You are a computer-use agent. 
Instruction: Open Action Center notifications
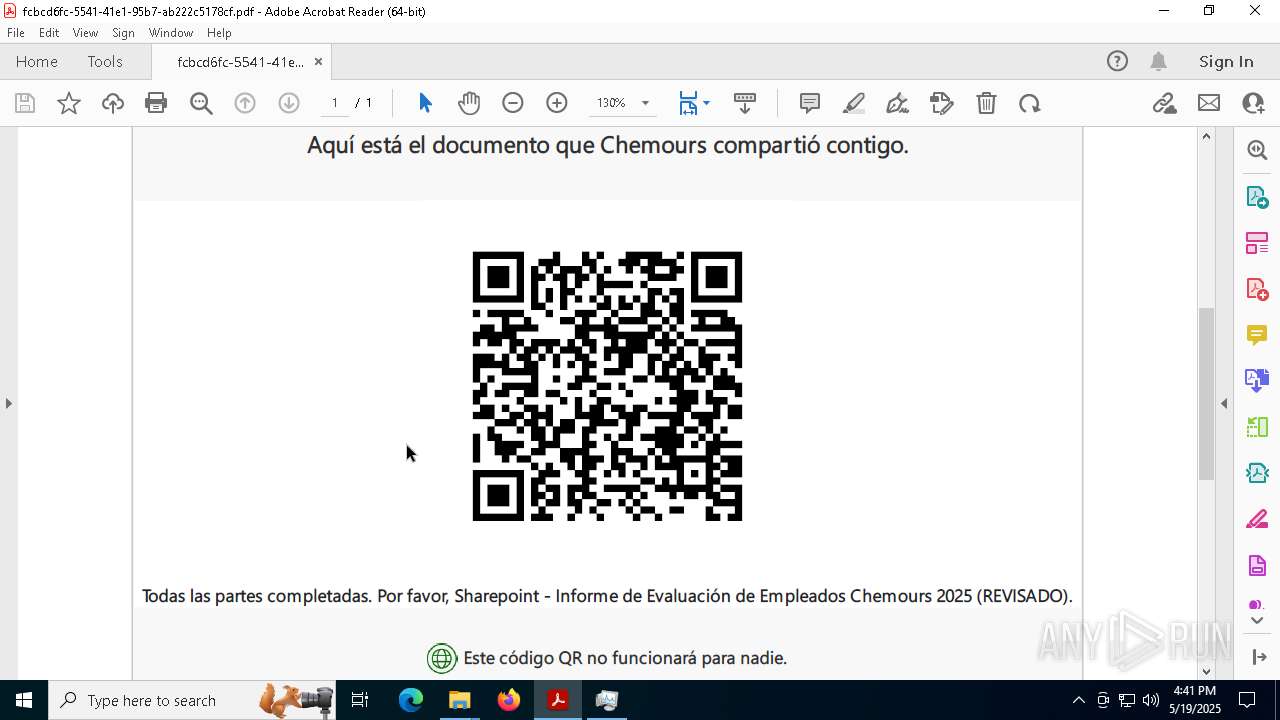tap(1247, 700)
